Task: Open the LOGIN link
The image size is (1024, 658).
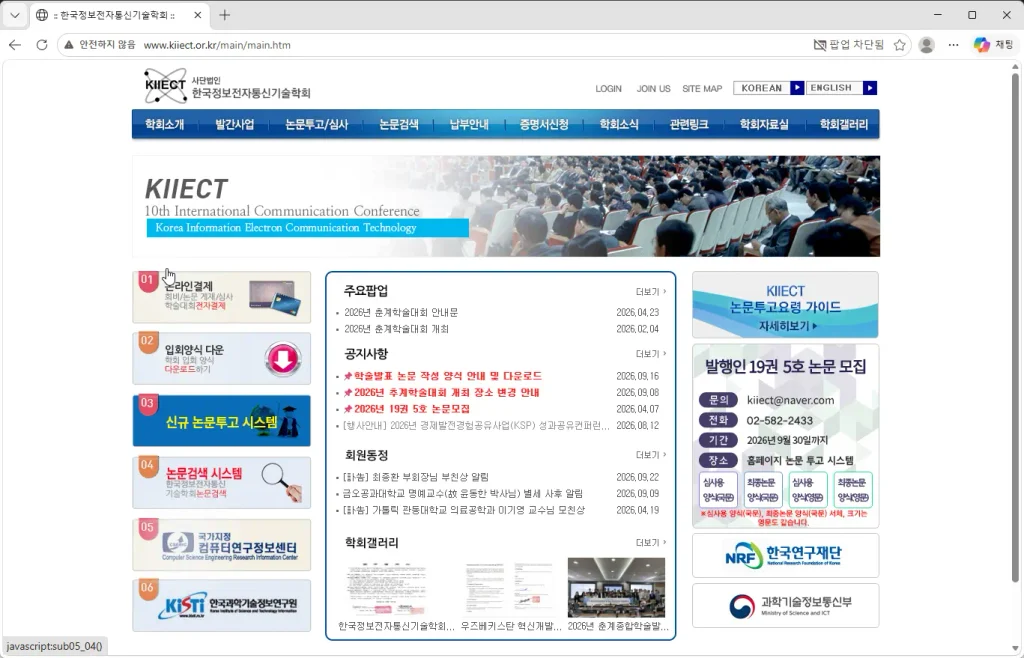Action: click(x=608, y=89)
